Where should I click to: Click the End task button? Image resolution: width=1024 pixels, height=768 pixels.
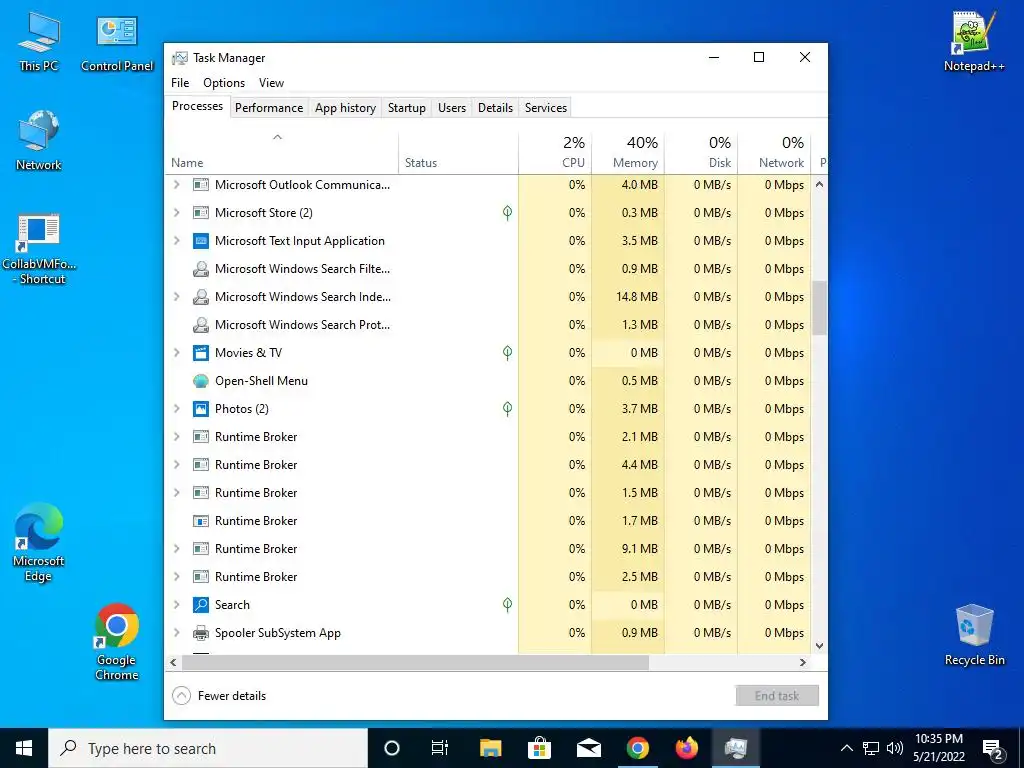(x=777, y=696)
